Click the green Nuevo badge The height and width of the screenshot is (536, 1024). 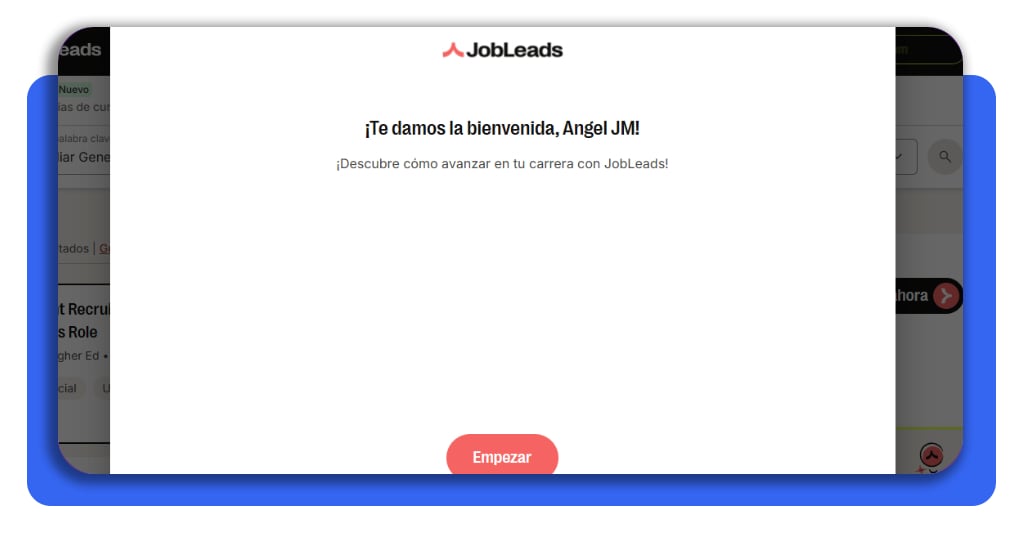[x=74, y=89]
